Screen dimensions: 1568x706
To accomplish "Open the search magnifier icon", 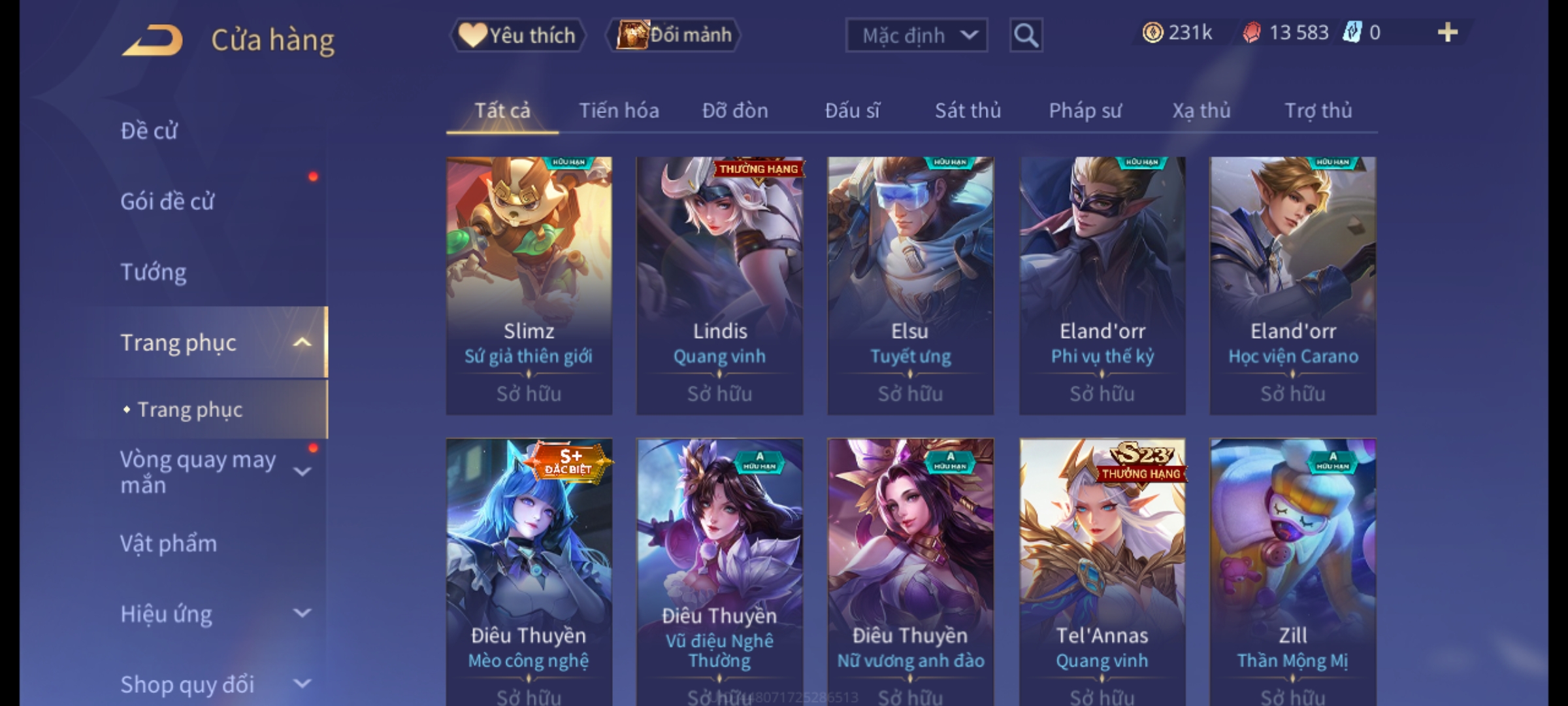I will pos(1026,35).
